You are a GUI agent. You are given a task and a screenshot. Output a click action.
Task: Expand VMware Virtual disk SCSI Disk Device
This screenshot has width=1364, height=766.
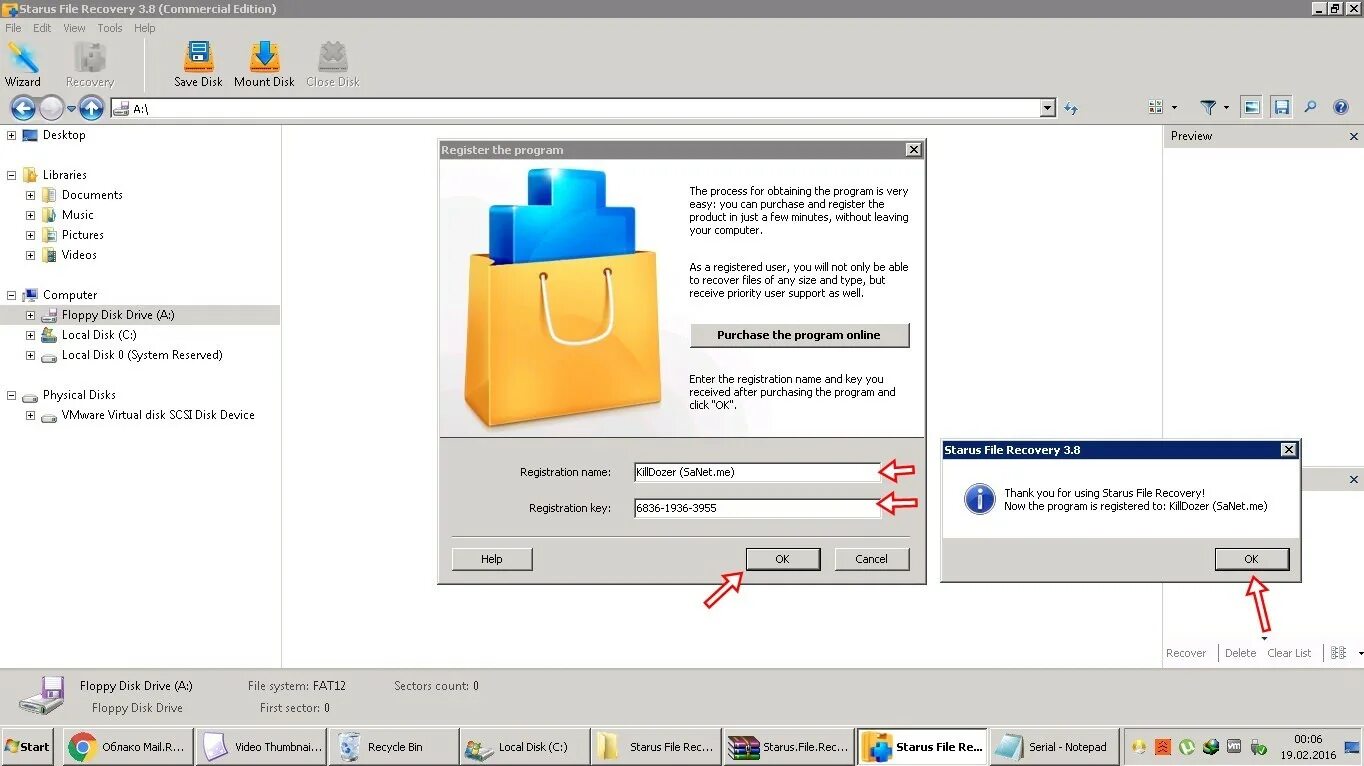coord(30,415)
